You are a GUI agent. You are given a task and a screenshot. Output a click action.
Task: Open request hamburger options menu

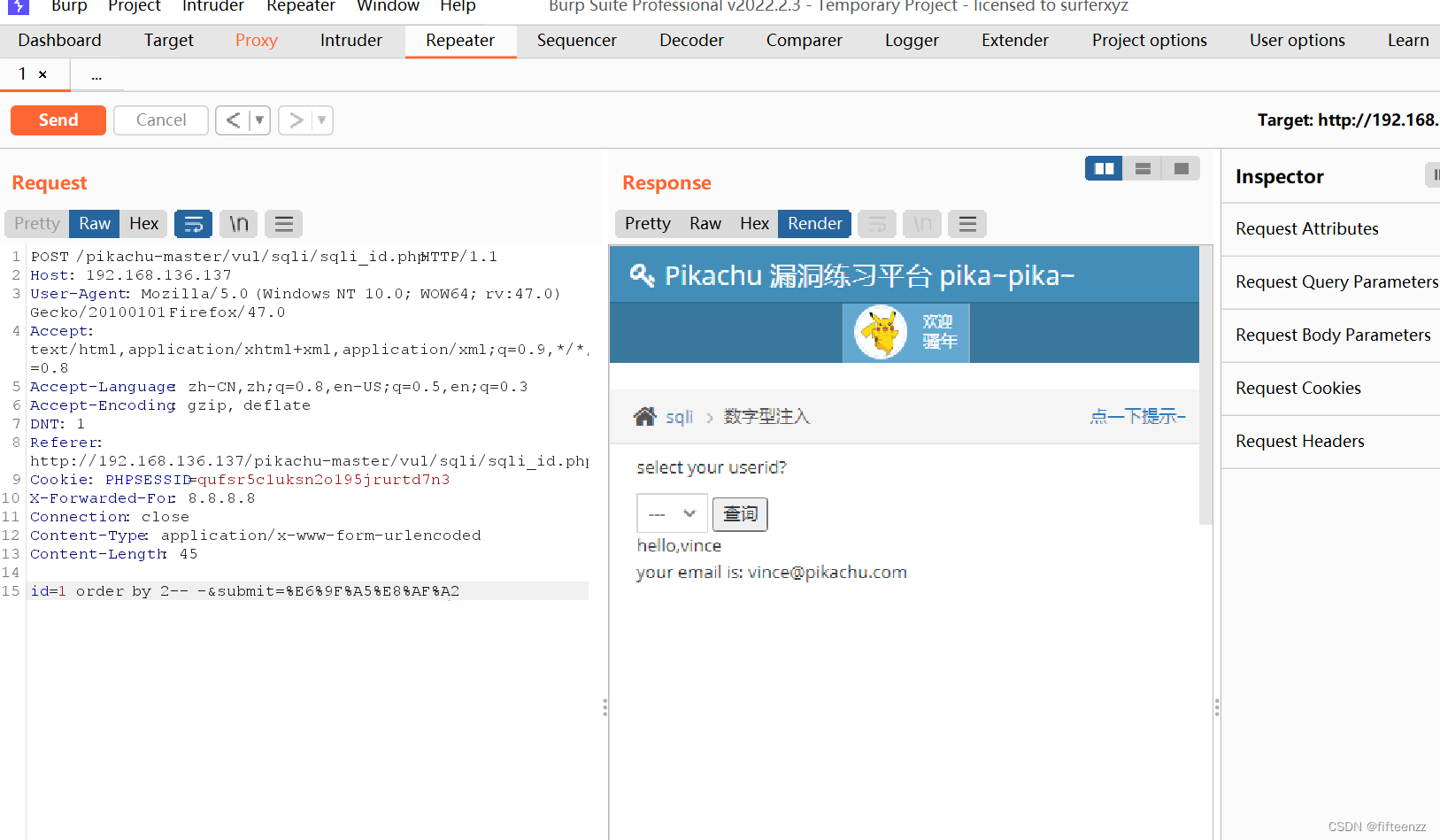pyautogui.click(x=284, y=224)
